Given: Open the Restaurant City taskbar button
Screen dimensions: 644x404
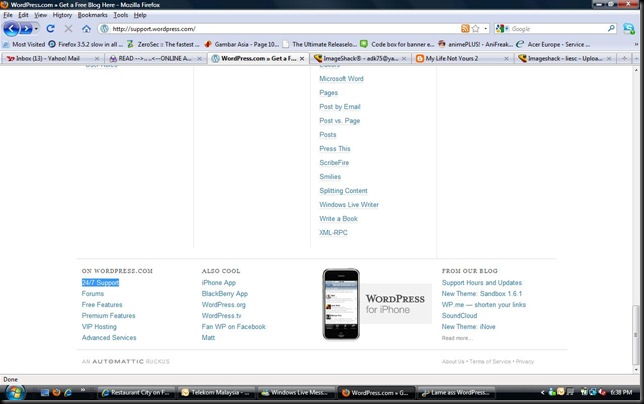Looking at the screenshot, I should tap(136, 393).
